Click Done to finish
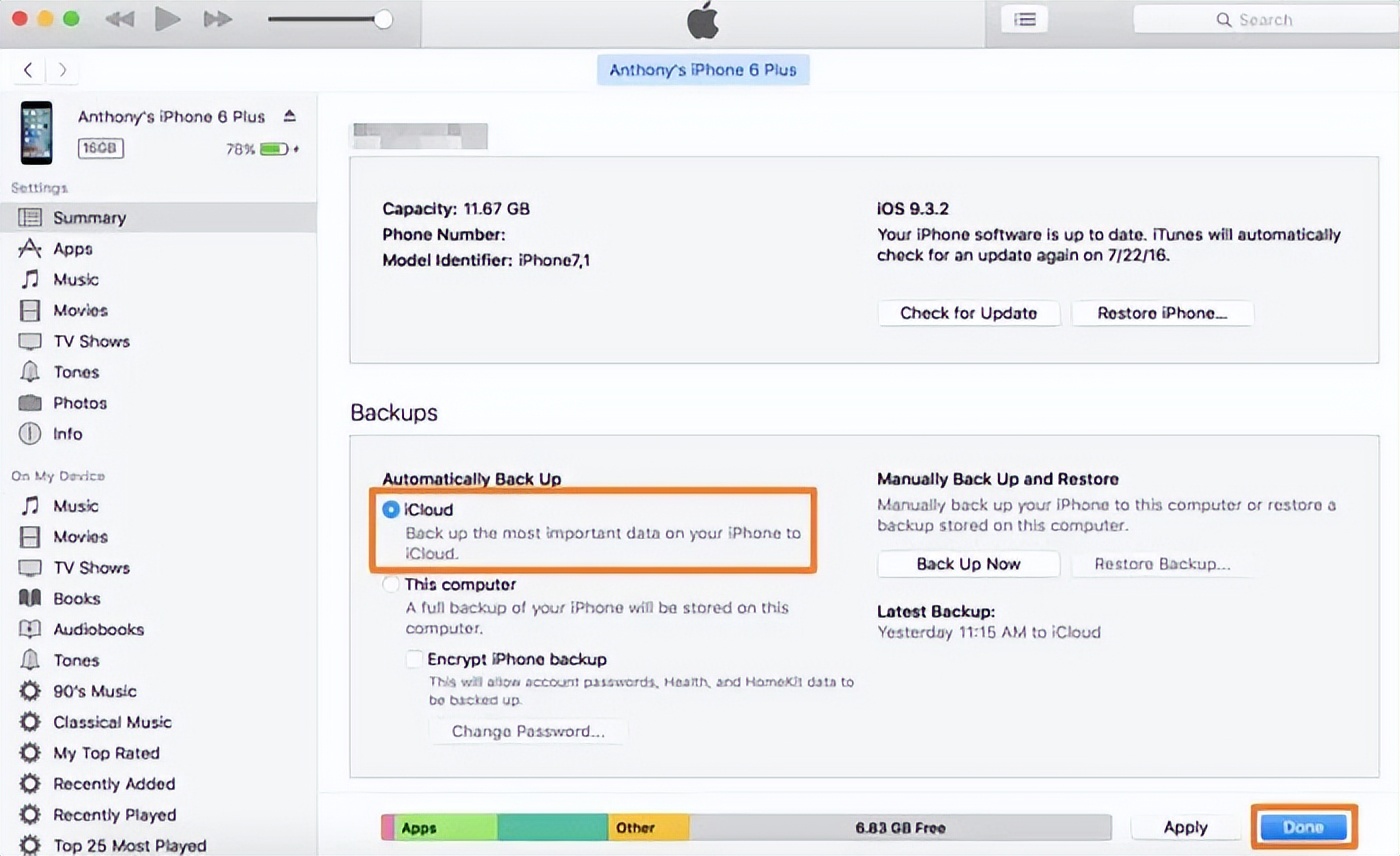The width and height of the screenshot is (1400, 856). click(1302, 827)
